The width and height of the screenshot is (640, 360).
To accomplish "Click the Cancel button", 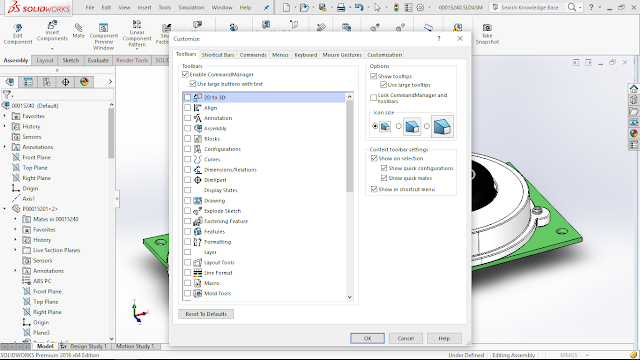I will click(406, 338).
